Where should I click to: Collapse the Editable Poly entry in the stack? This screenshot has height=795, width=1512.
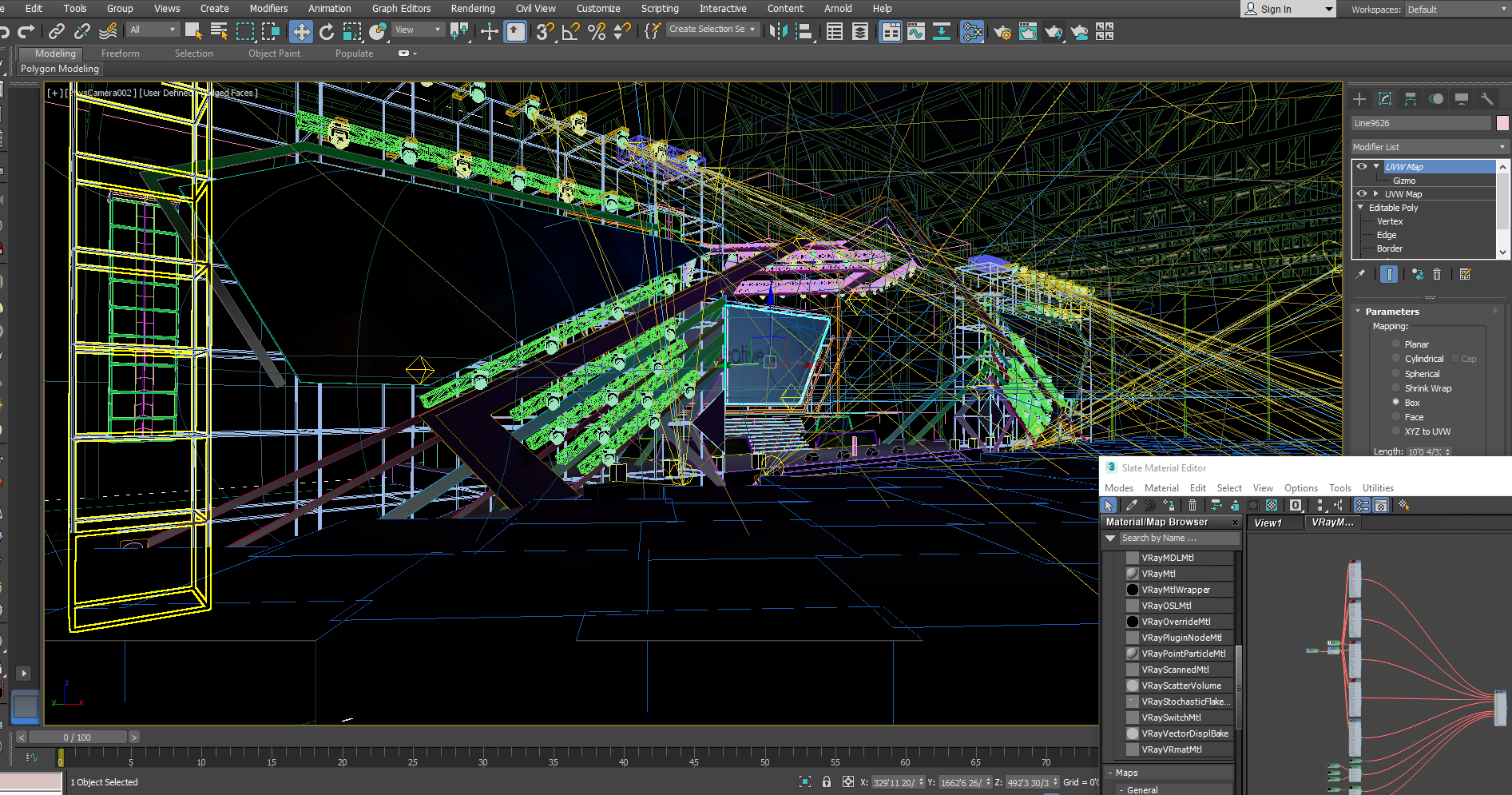tap(1360, 208)
